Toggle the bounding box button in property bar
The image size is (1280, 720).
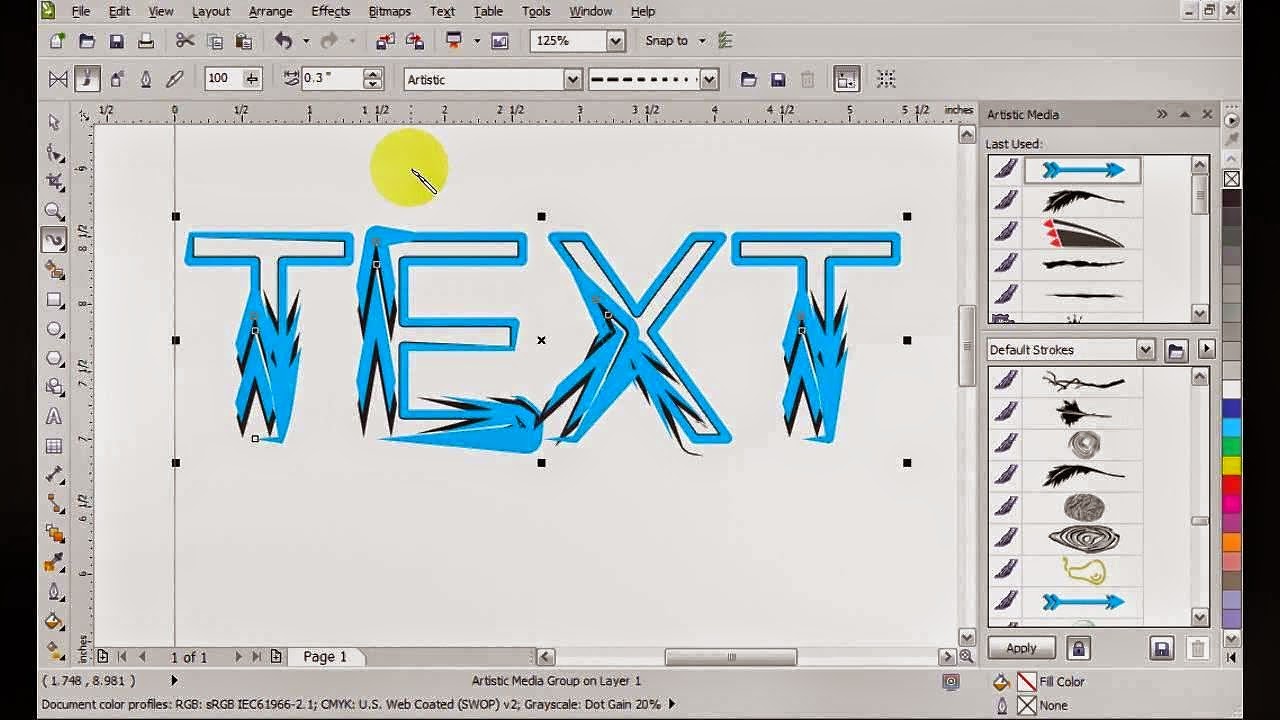tap(885, 79)
